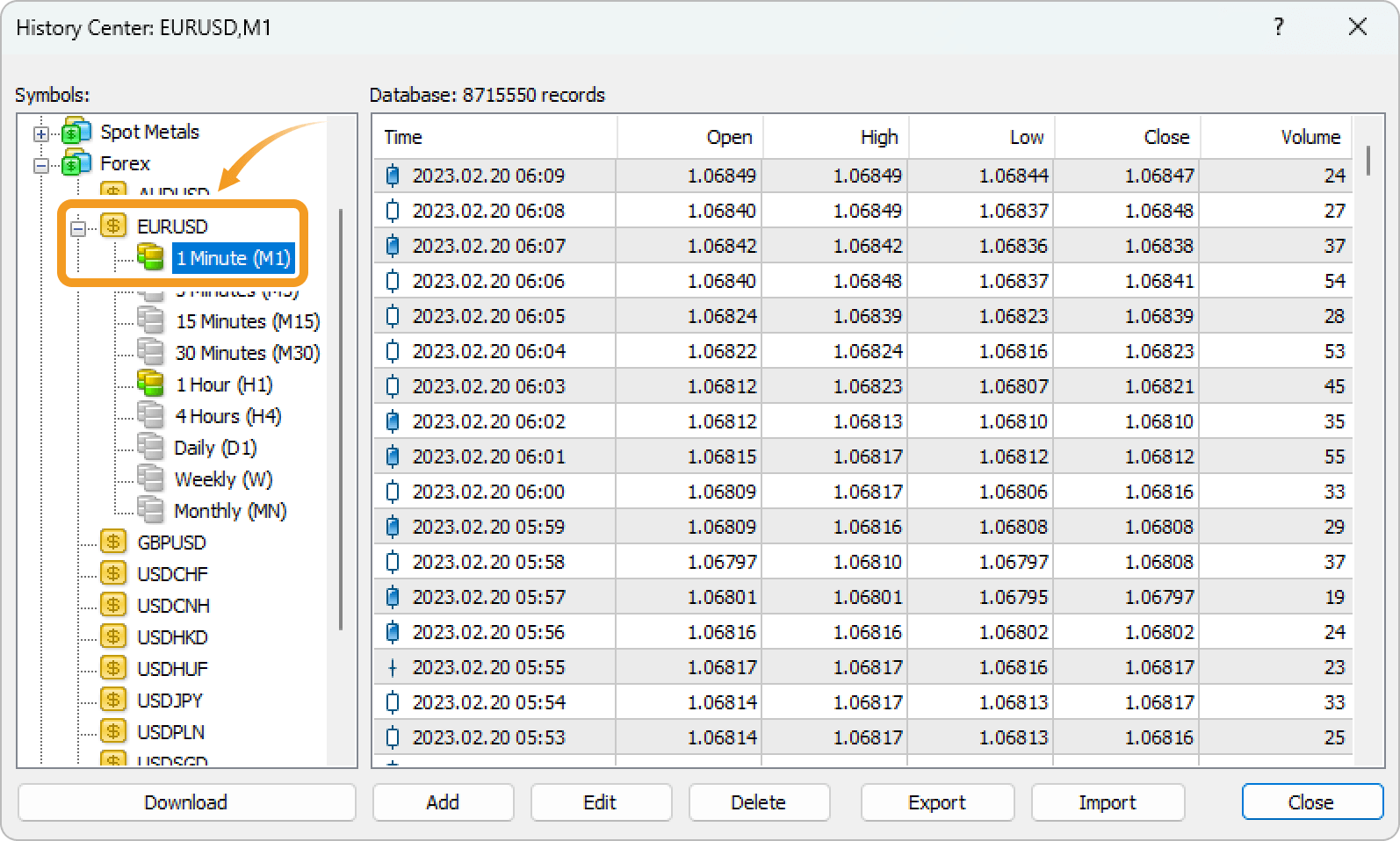Click the USDJPY symbol icon
Screen dimensions: 1400x841
(113, 700)
